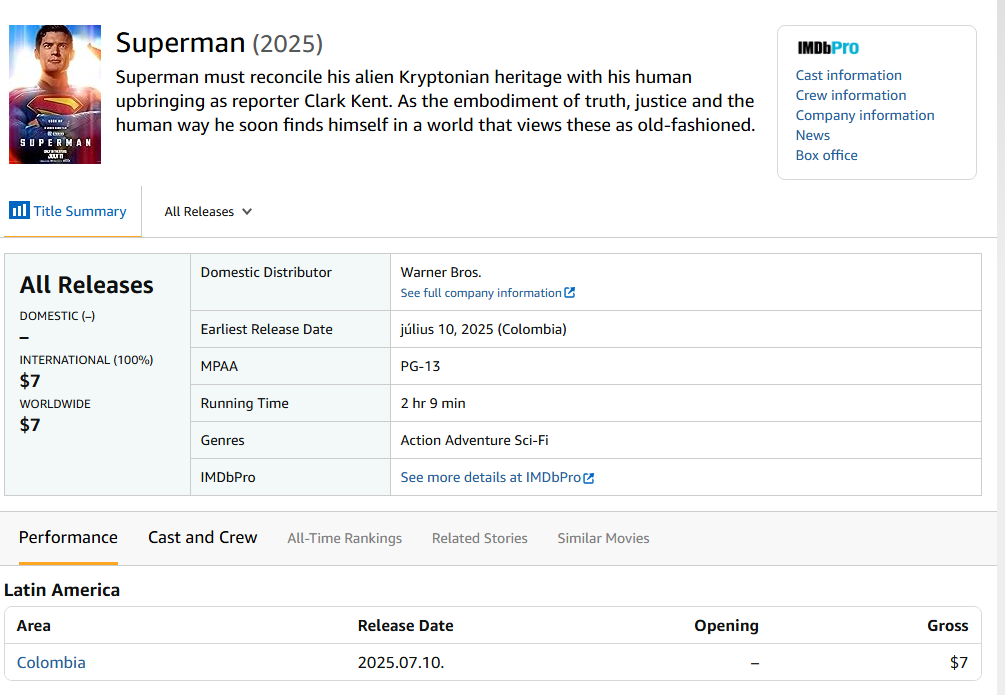Click the DOMESTIC (–) label
This screenshot has height=695, width=1005.
coord(57,316)
